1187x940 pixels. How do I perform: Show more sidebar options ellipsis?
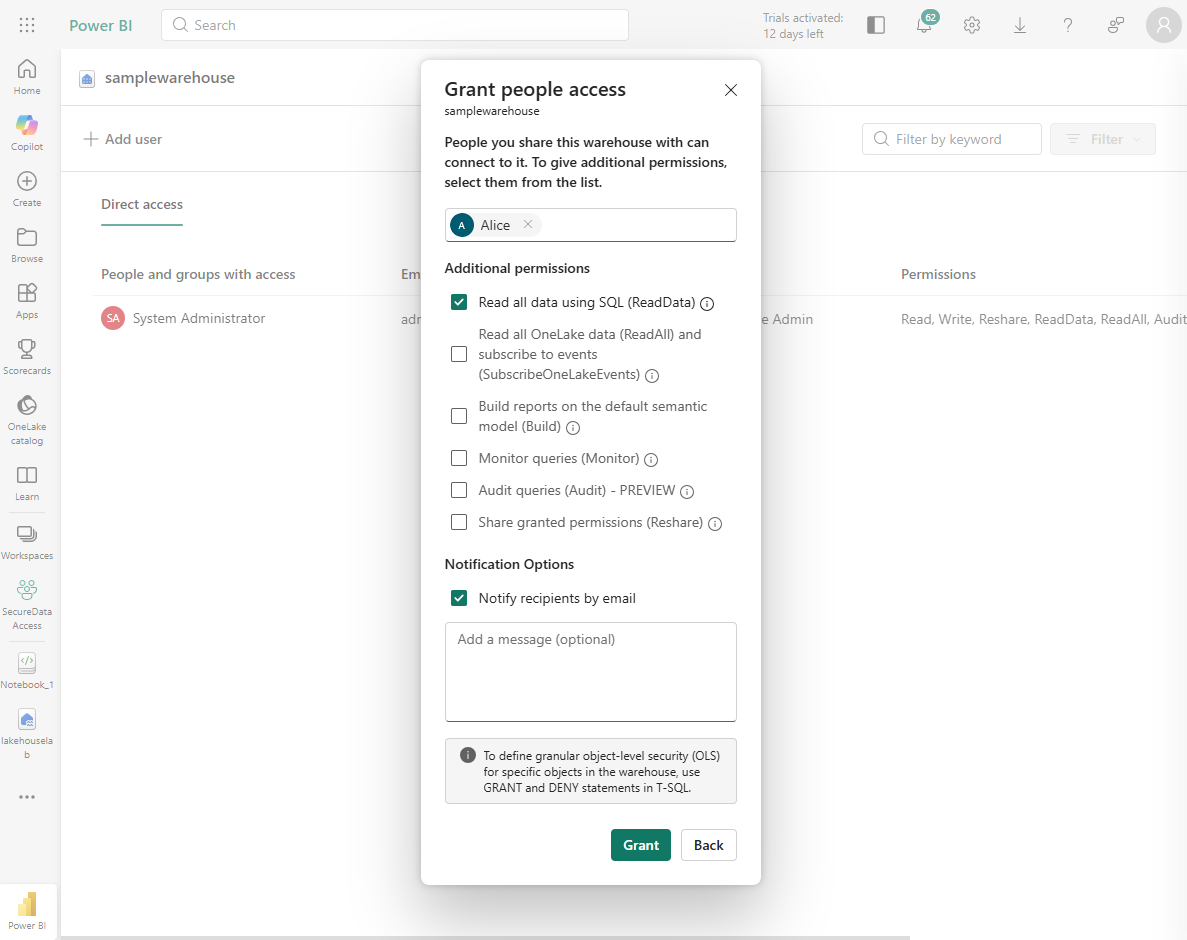pos(26,797)
